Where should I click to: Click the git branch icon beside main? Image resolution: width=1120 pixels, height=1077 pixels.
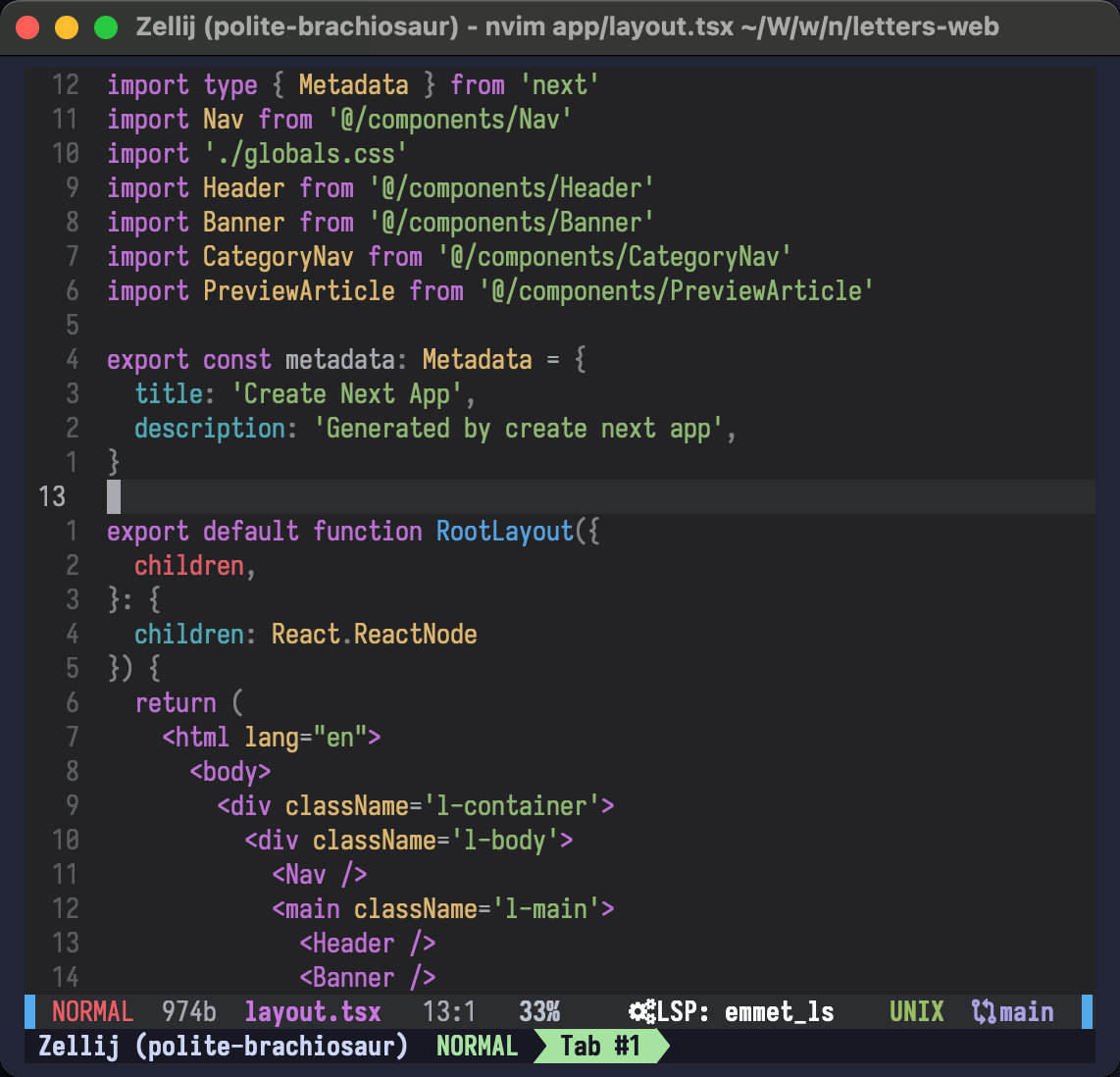pos(983,1012)
